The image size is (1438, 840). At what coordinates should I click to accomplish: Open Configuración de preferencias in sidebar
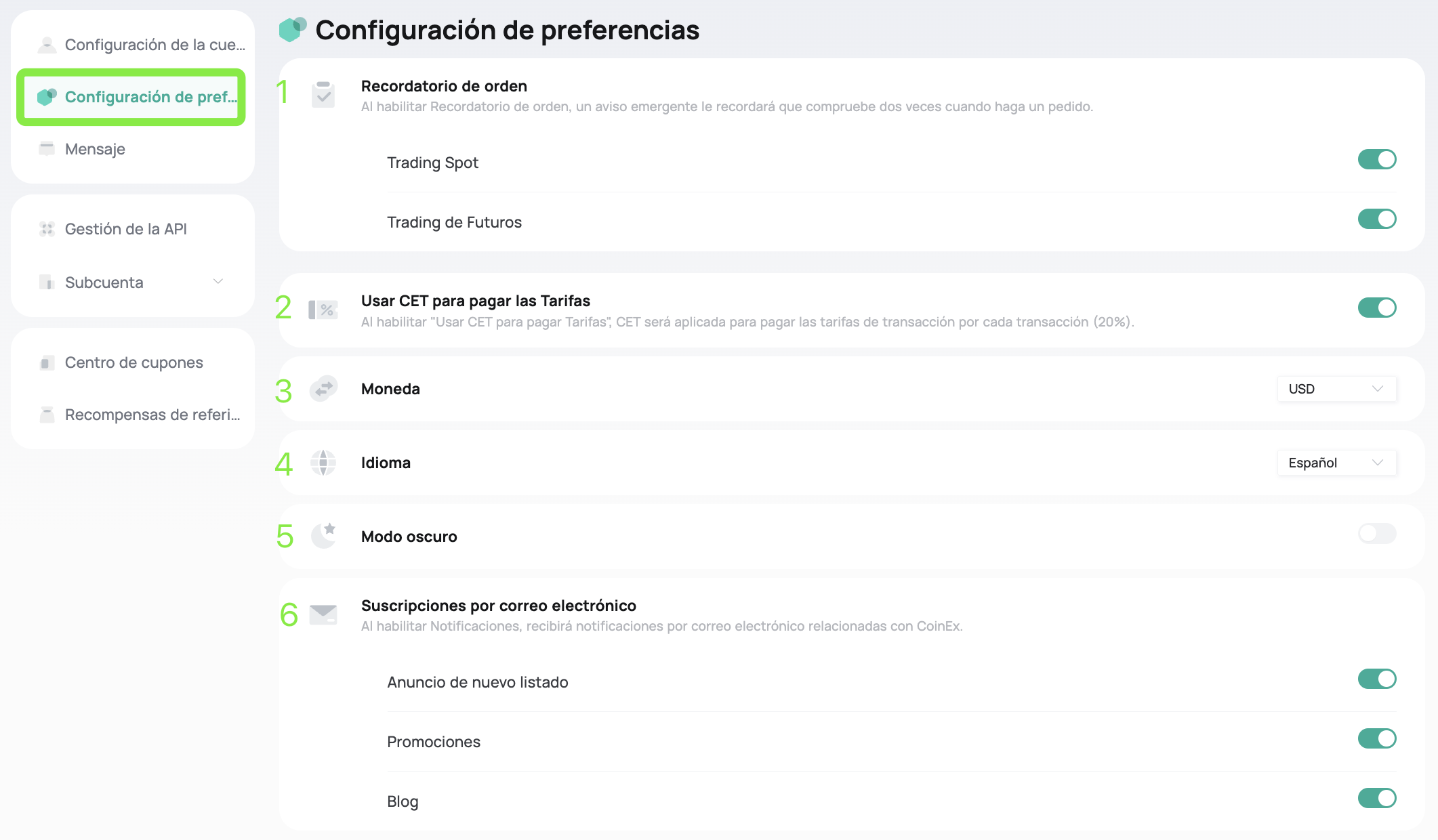(131, 97)
